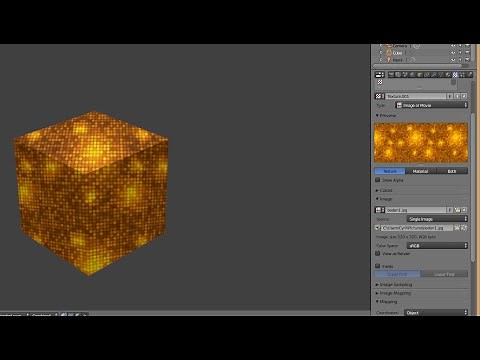Reload the image with the refresh icon
Image resolution: width=480 pixels, height=360 pixels.
tap(464, 228)
